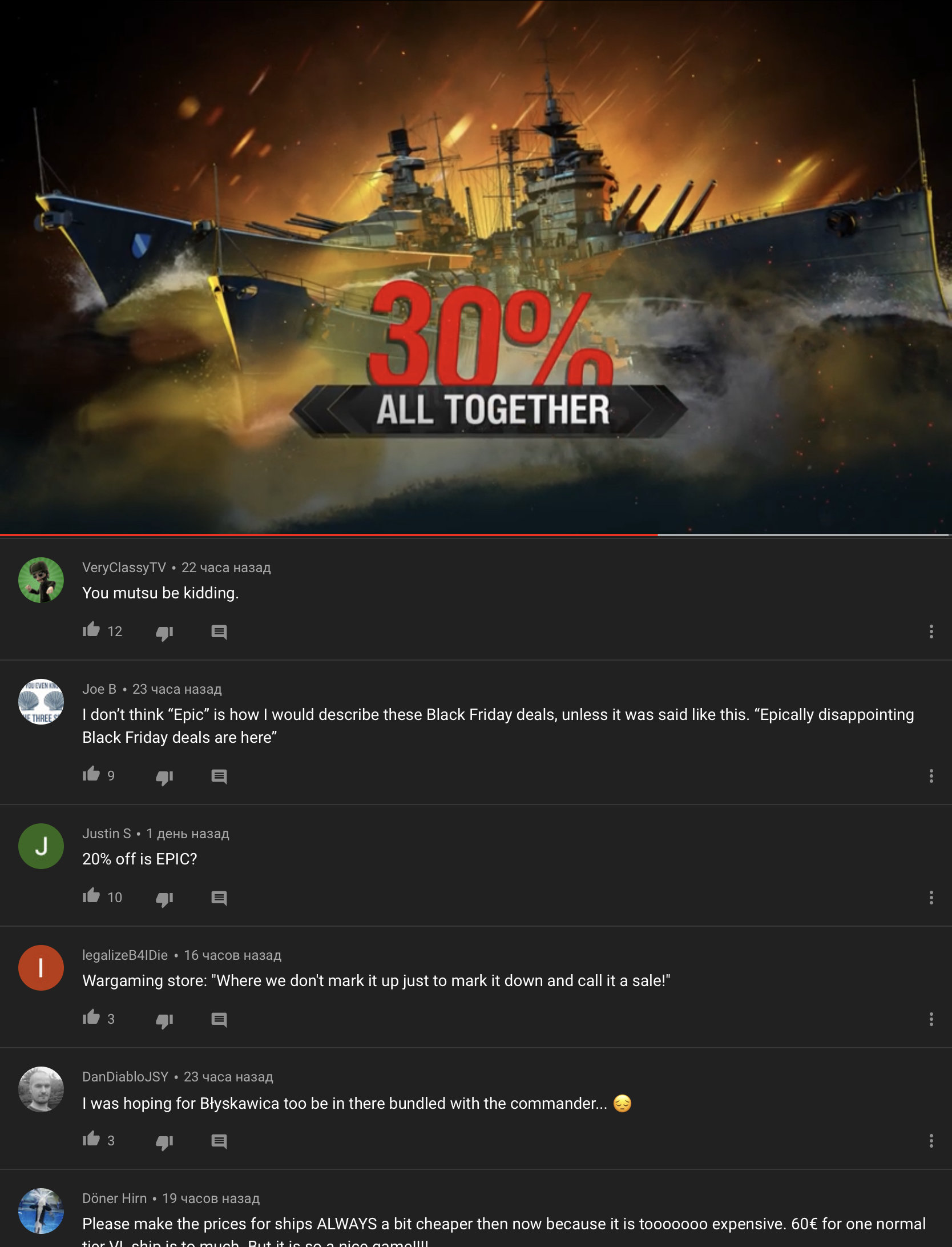The height and width of the screenshot is (1247, 952).
Task: Dislike Justin S's comment
Action: coord(164,899)
